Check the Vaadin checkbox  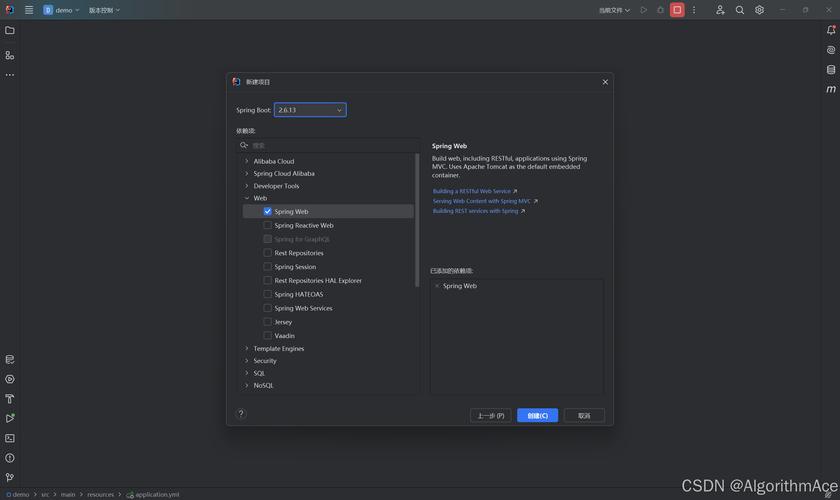coord(267,335)
